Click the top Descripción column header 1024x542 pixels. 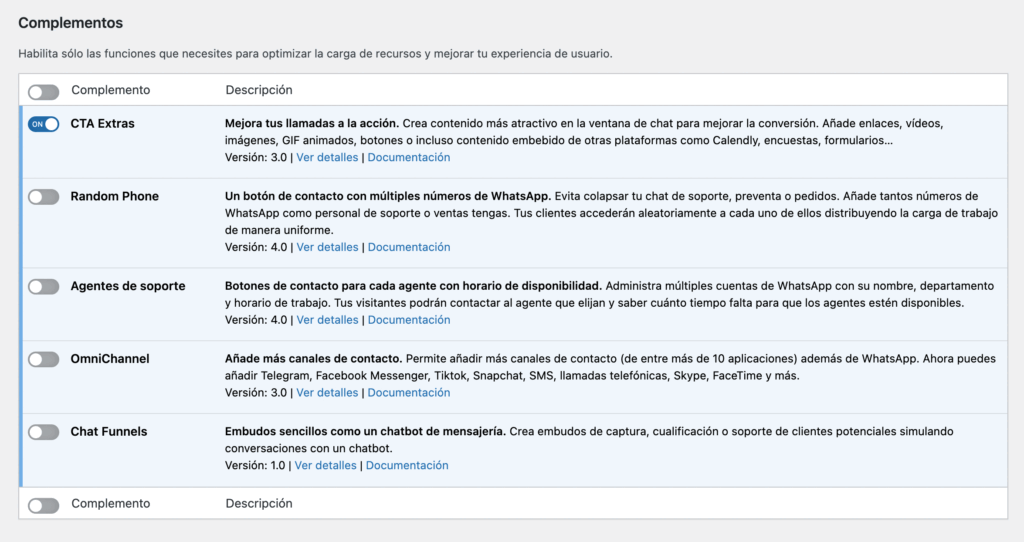pos(258,90)
